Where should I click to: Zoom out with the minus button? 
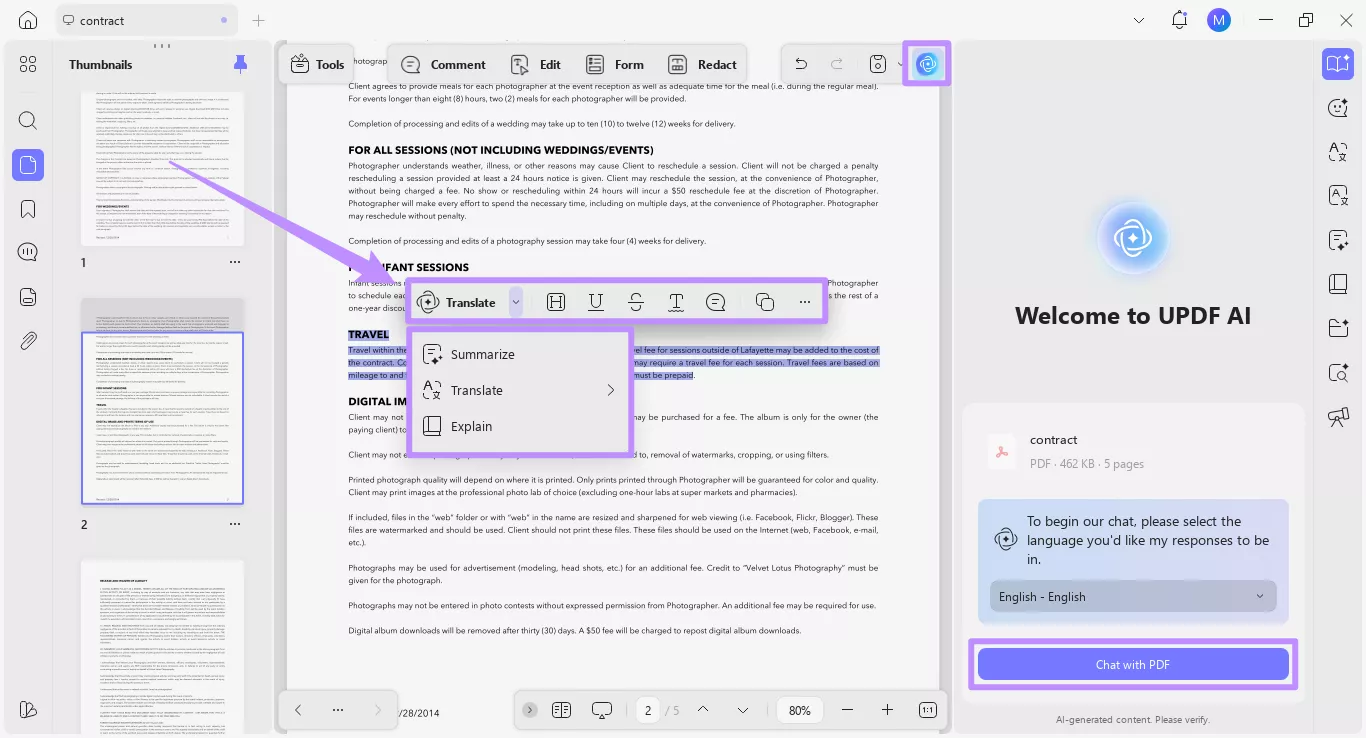(847, 710)
